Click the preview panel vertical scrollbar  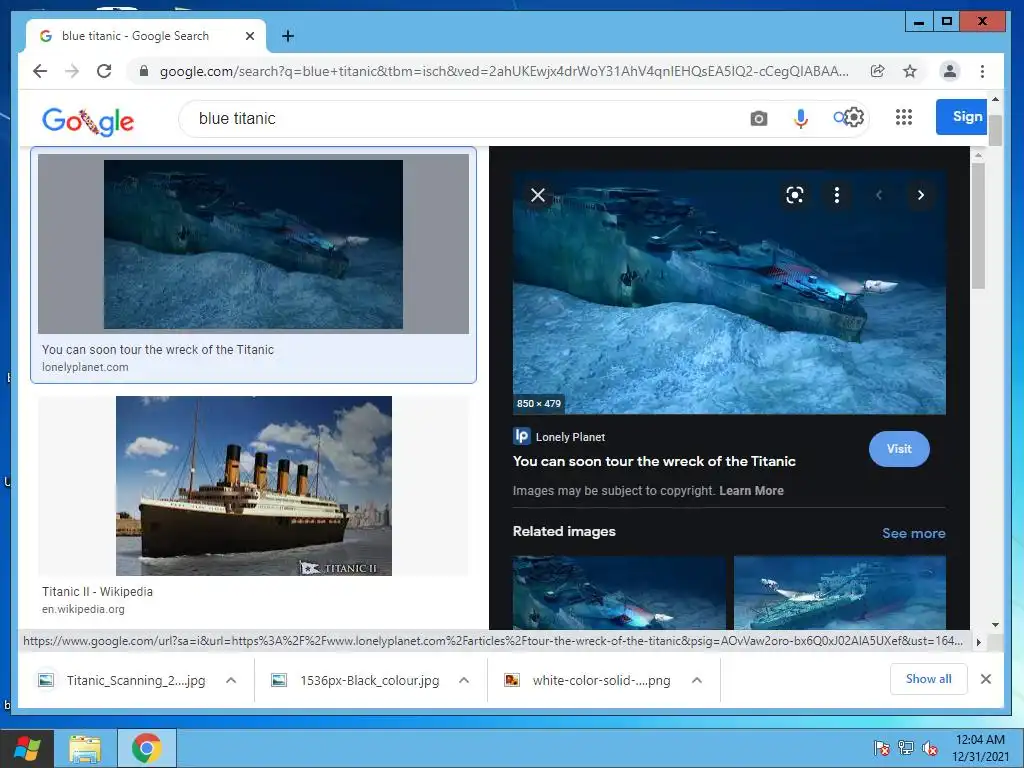click(978, 225)
